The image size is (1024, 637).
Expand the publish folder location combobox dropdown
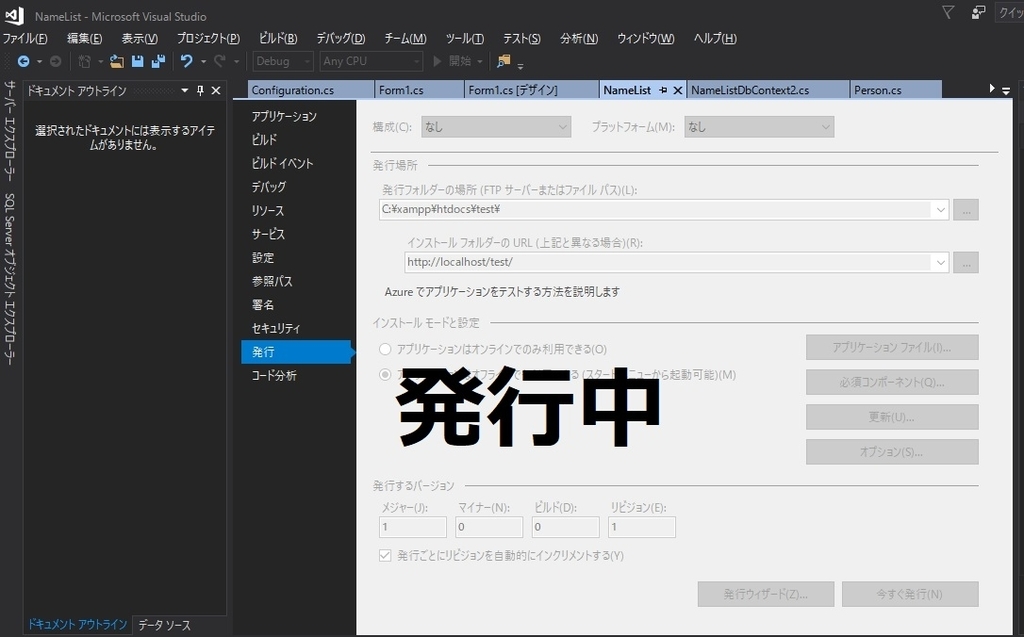[x=941, y=209]
